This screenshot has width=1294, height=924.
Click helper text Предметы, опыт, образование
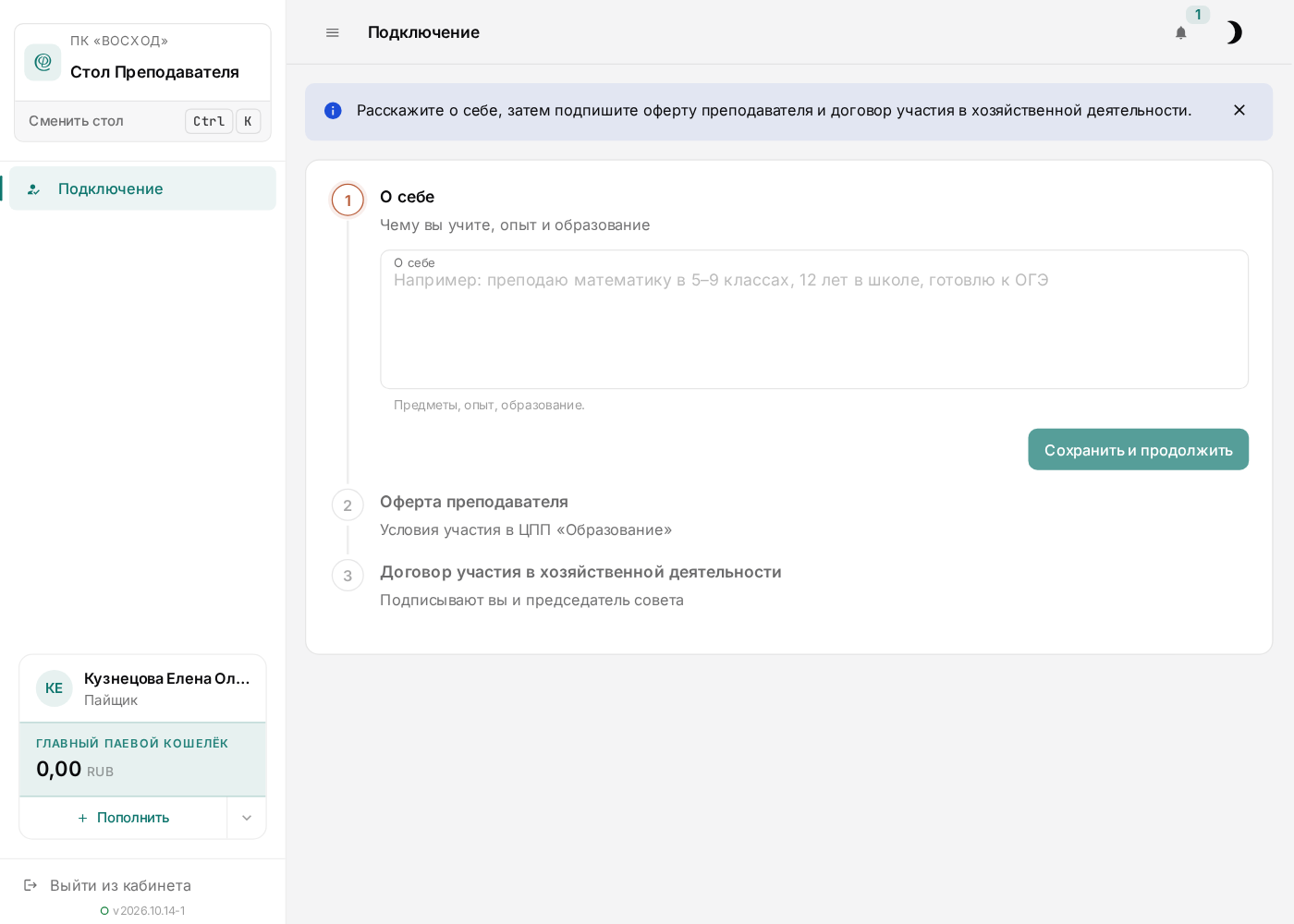[489, 405]
